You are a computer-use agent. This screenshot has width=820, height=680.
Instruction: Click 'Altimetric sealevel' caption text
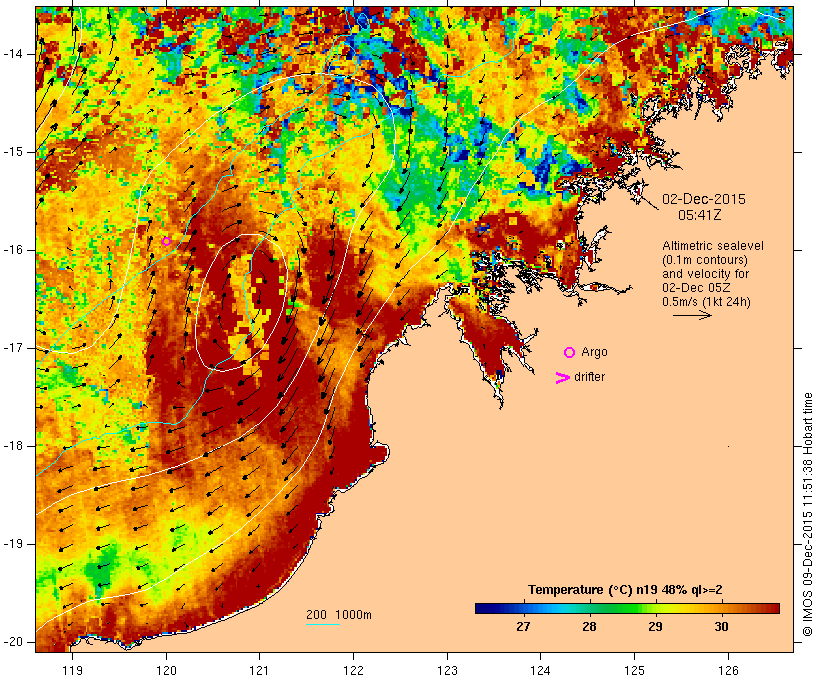[x=713, y=246]
